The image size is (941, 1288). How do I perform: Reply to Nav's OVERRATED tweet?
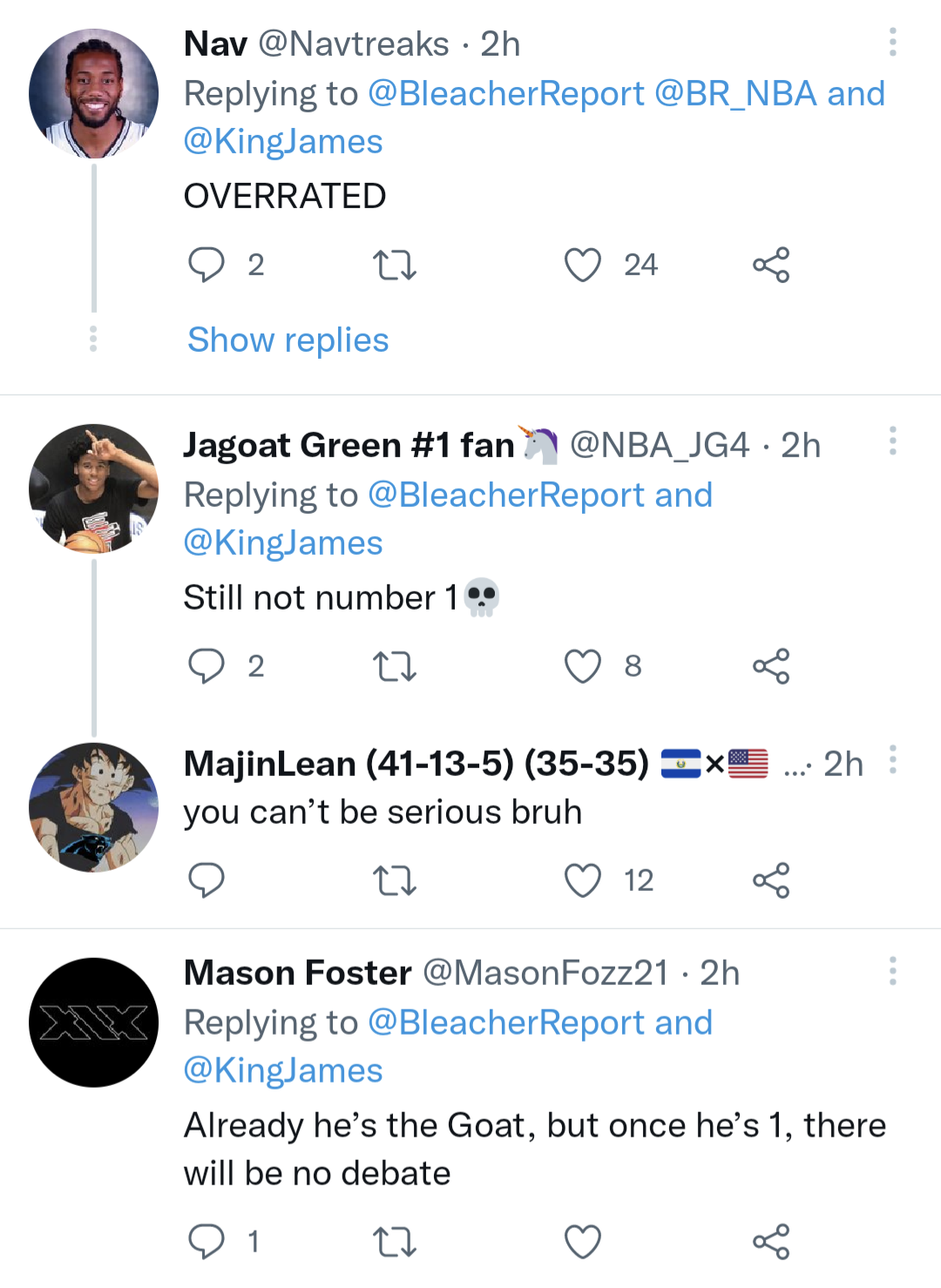point(207,265)
